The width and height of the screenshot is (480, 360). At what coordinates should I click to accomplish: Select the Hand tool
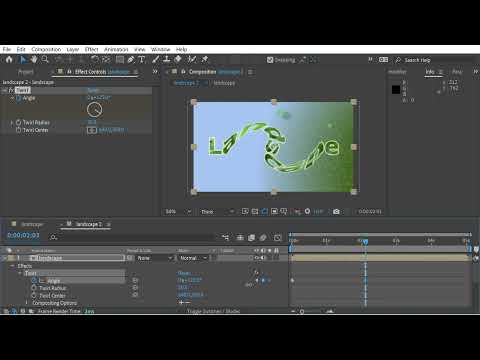click(x=34, y=60)
